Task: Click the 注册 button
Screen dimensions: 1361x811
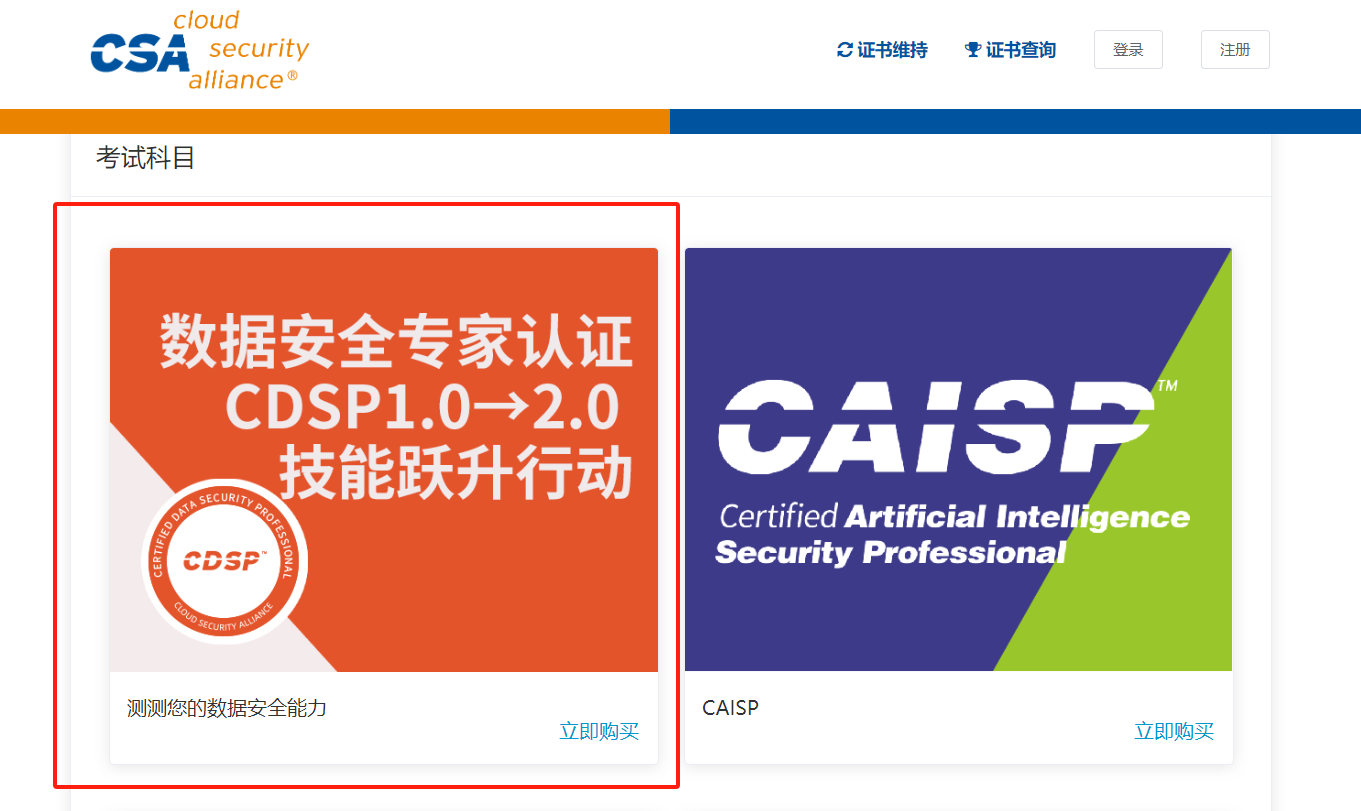Action: pos(1235,49)
